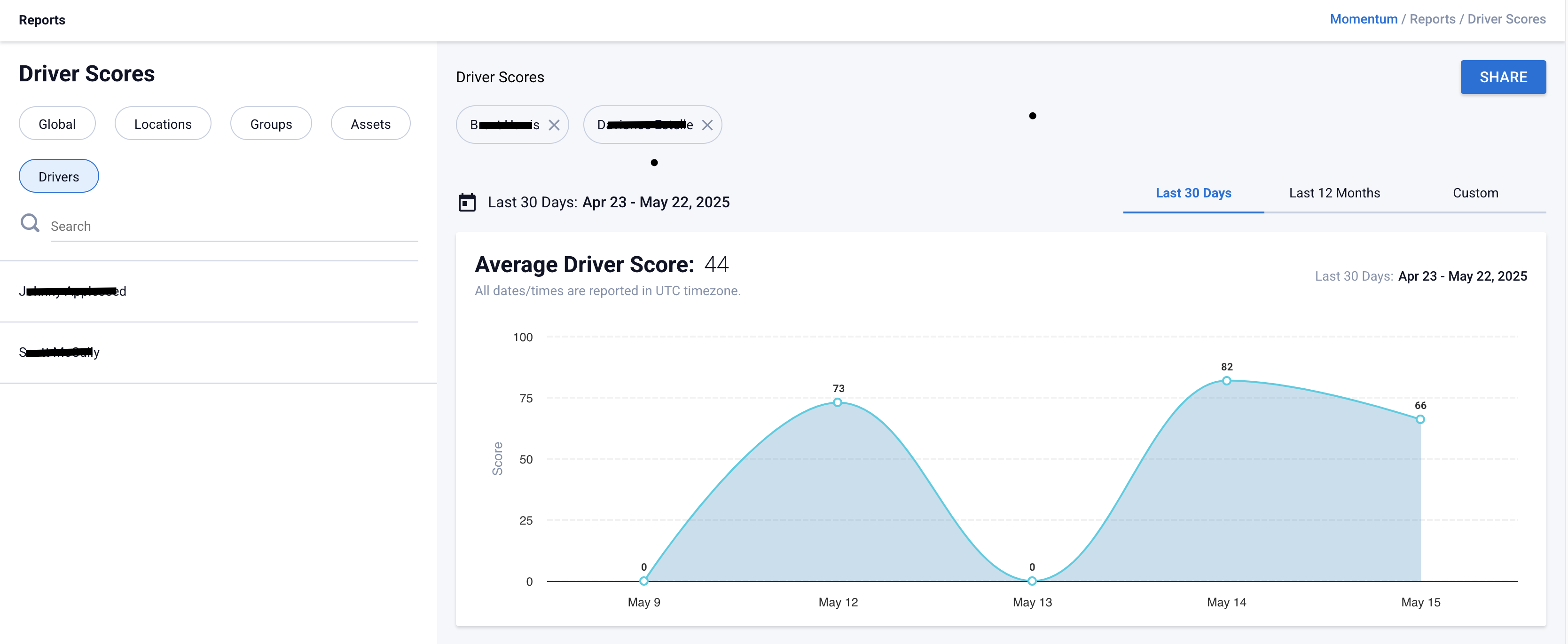Screen dimensions: 1568x644
Task: Select the Global filter pill
Action: point(57,124)
